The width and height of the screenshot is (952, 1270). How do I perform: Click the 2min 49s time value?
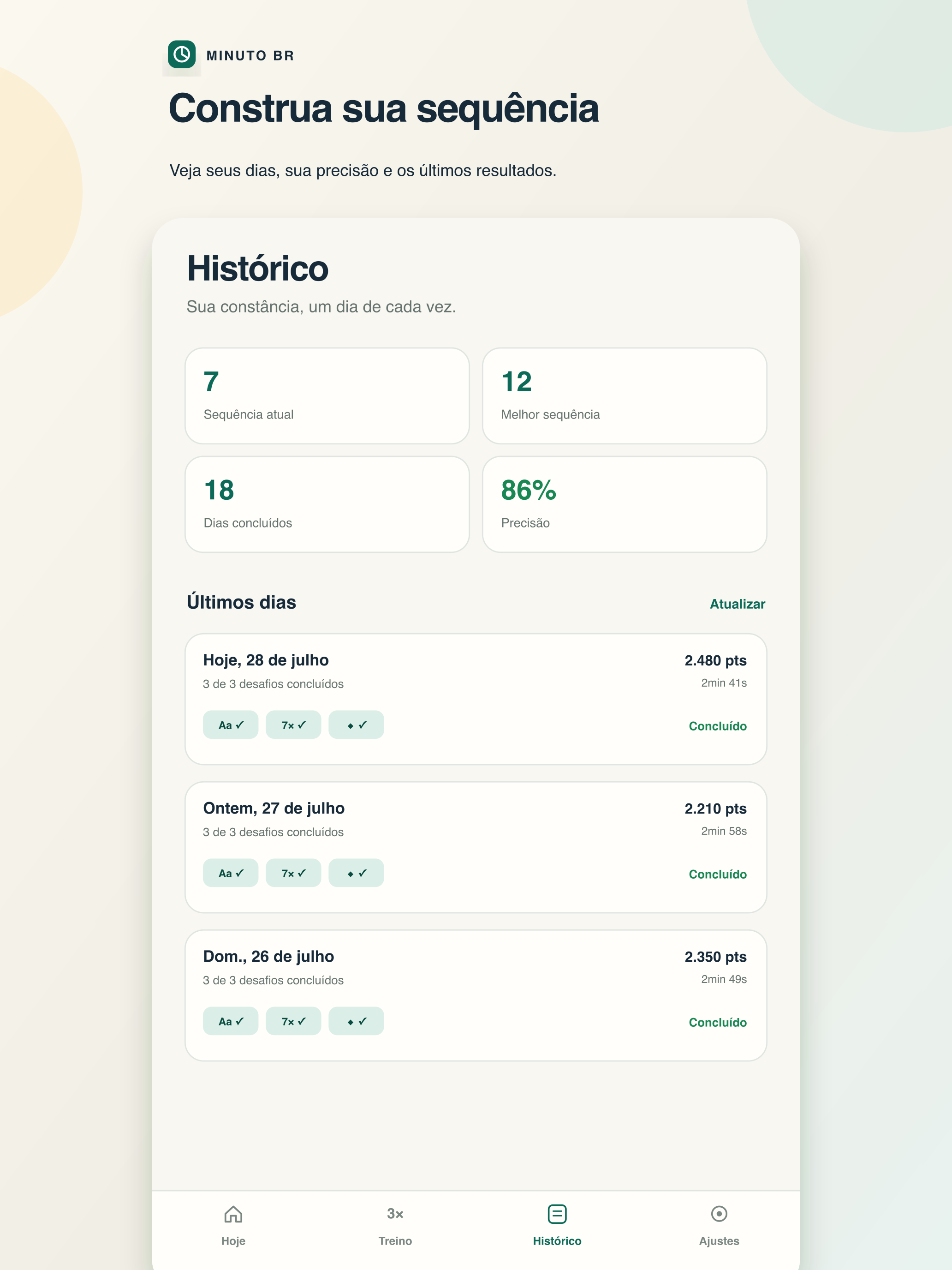click(724, 979)
